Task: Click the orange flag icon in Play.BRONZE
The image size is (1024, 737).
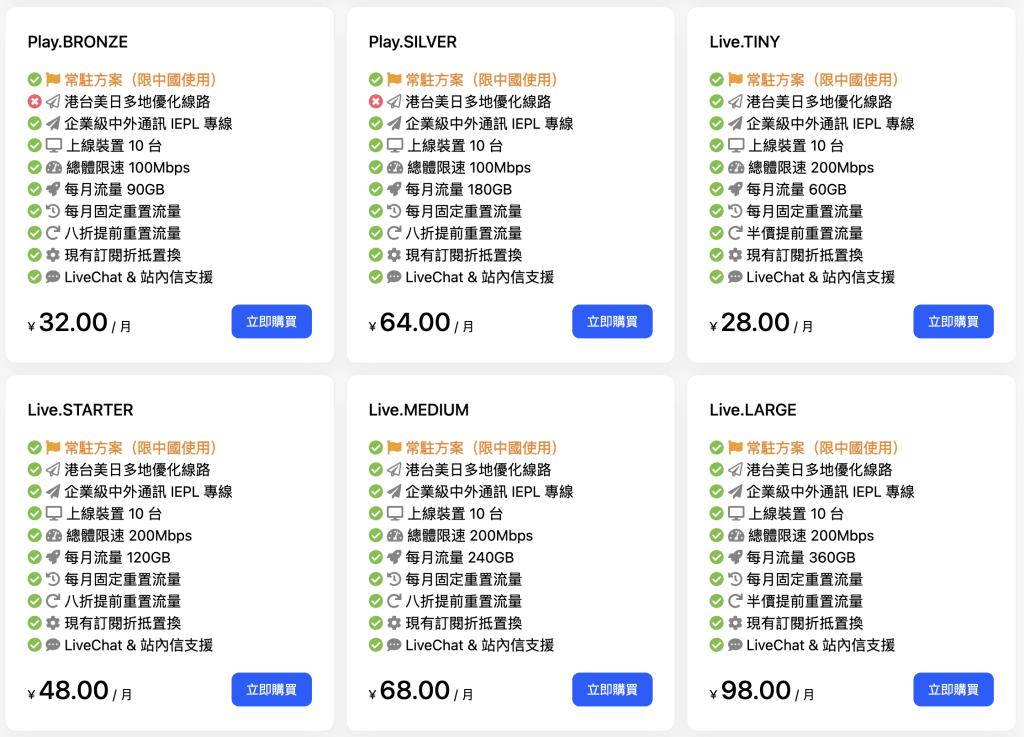Action: click(x=53, y=80)
